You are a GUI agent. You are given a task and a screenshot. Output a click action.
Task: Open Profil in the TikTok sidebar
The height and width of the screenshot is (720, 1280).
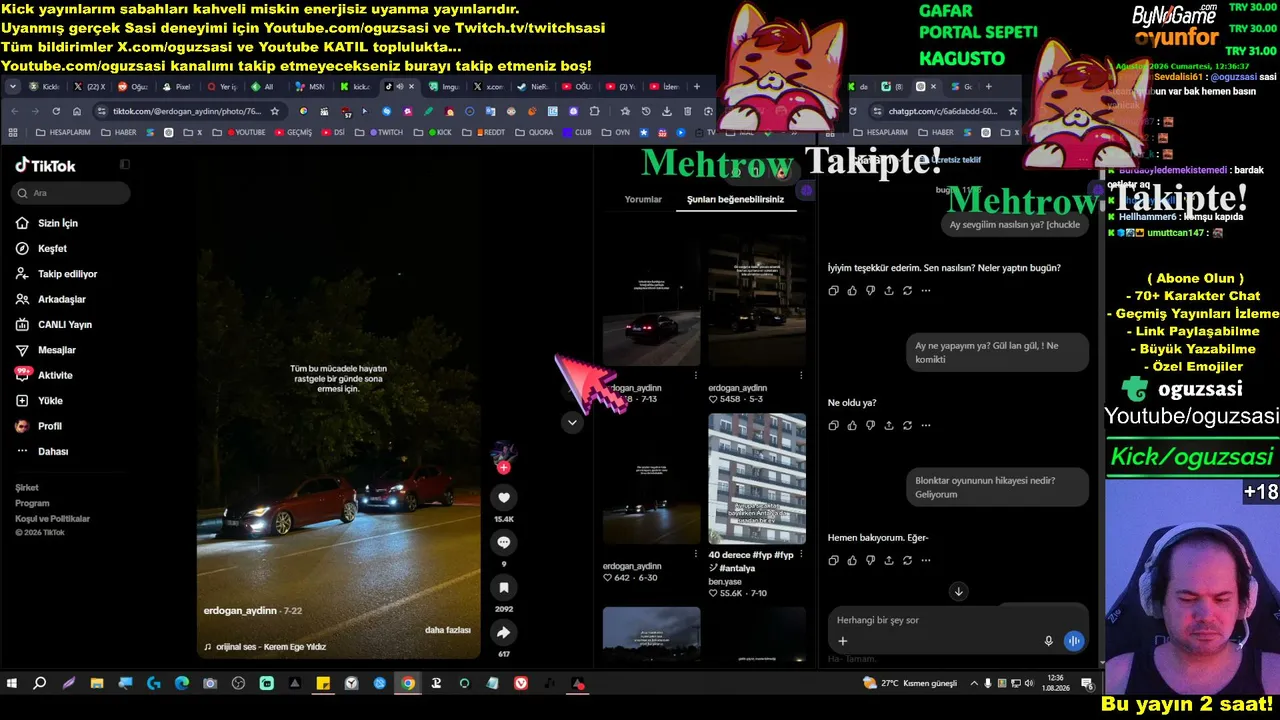[x=49, y=426]
